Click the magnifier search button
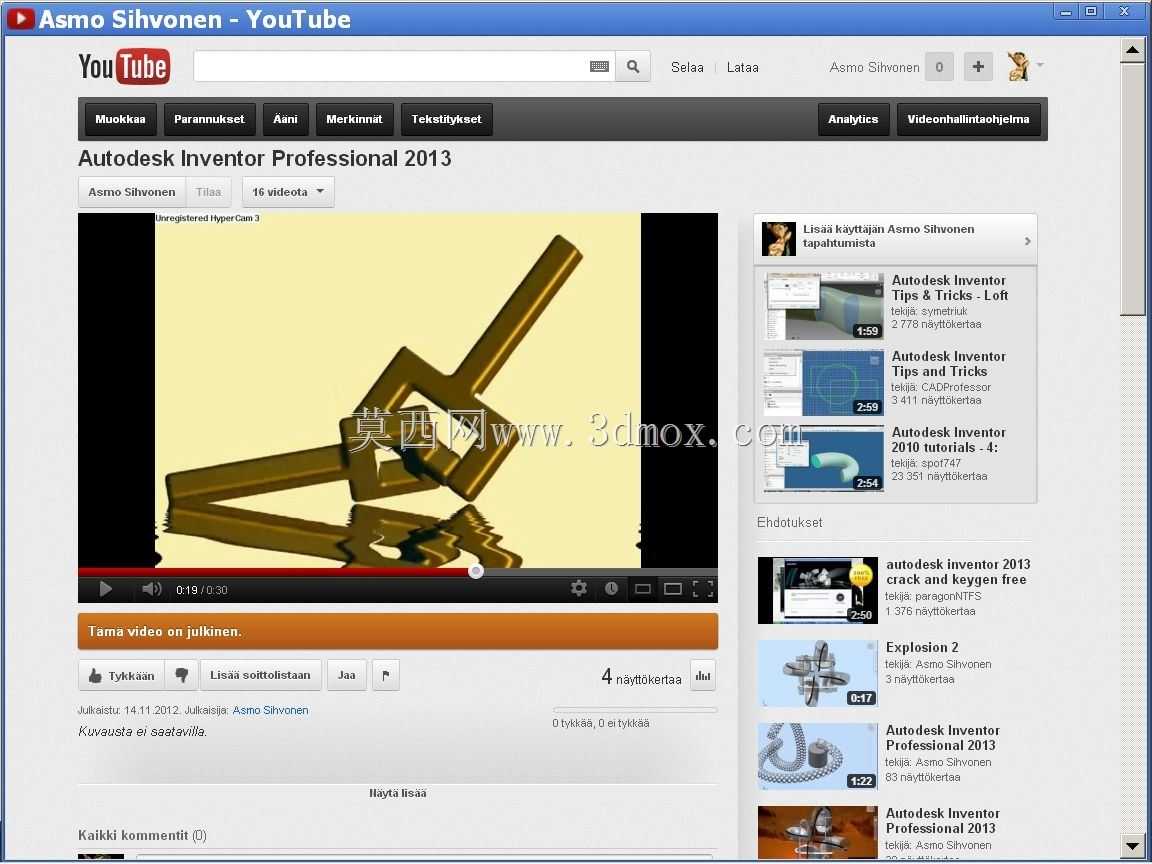The image size is (1152, 864). click(x=633, y=67)
